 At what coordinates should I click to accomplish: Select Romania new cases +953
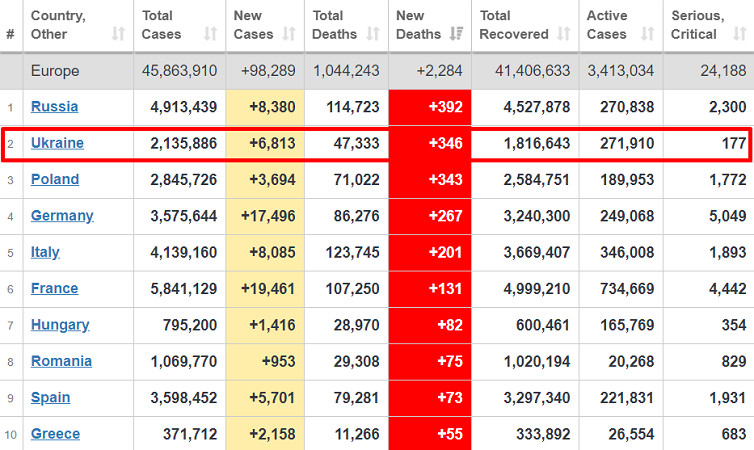point(278,361)
